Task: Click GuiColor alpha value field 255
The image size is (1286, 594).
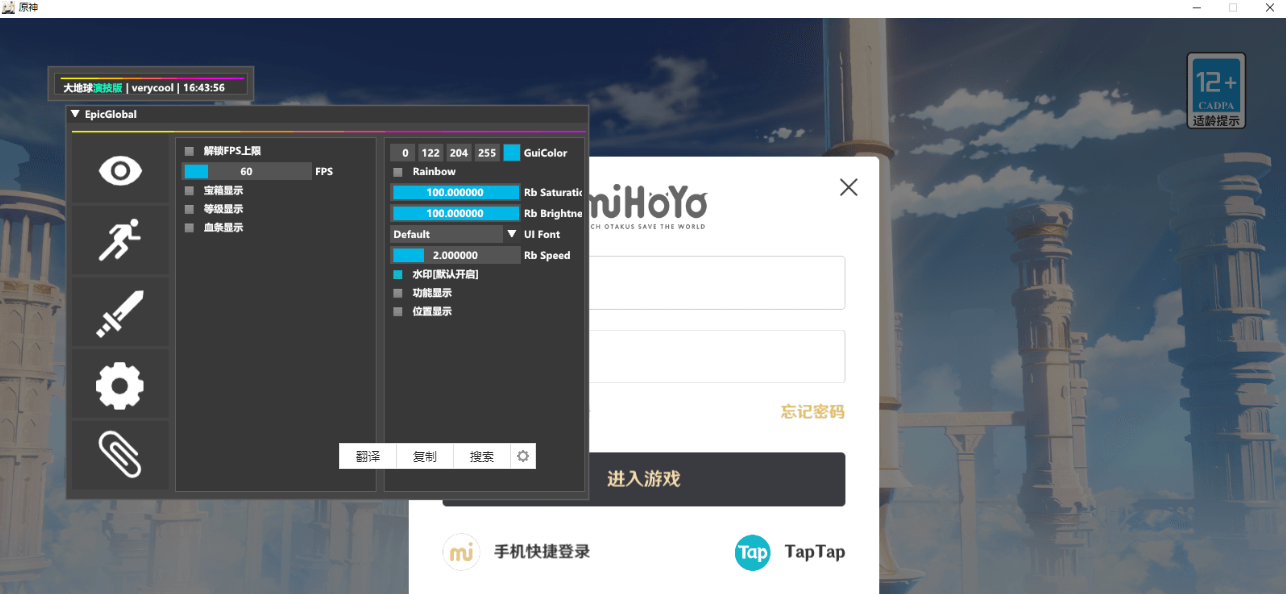Action: pos(487,153)
